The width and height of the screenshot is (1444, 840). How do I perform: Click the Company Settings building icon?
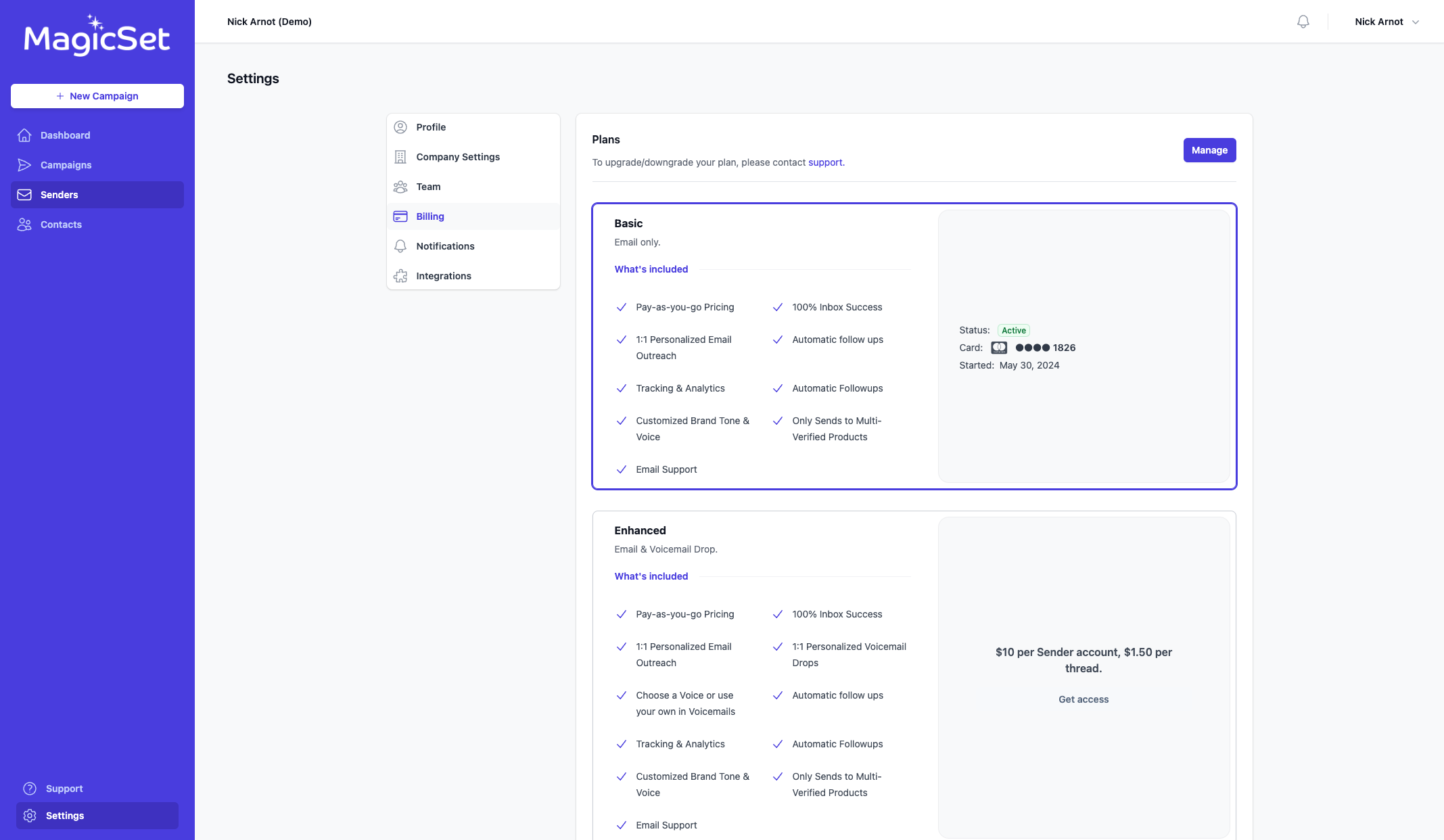pos(400,157)
